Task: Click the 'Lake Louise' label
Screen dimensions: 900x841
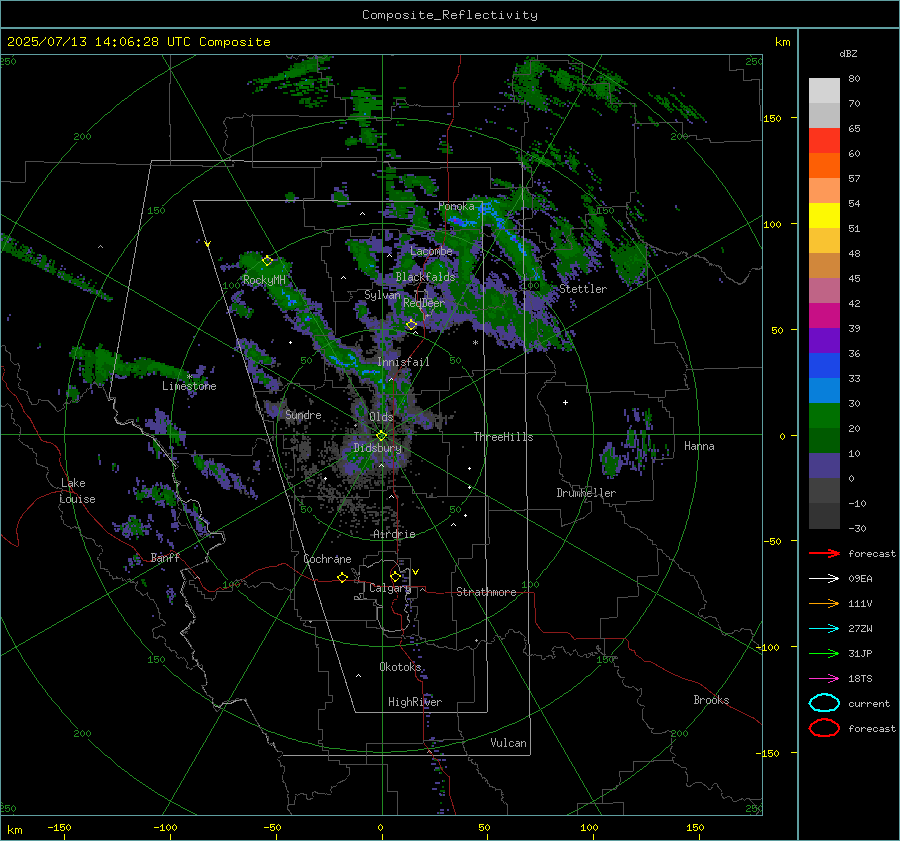Action: click(x=77, y=491)
